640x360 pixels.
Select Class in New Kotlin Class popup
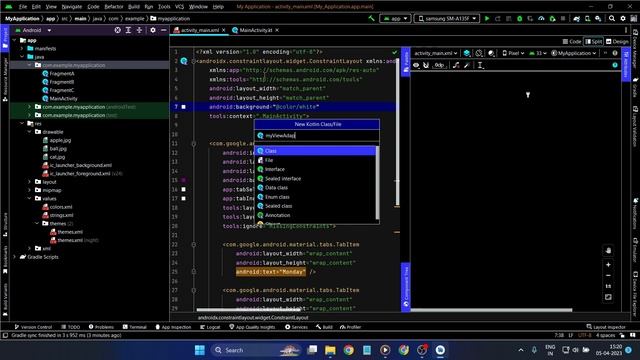(315, 151)
